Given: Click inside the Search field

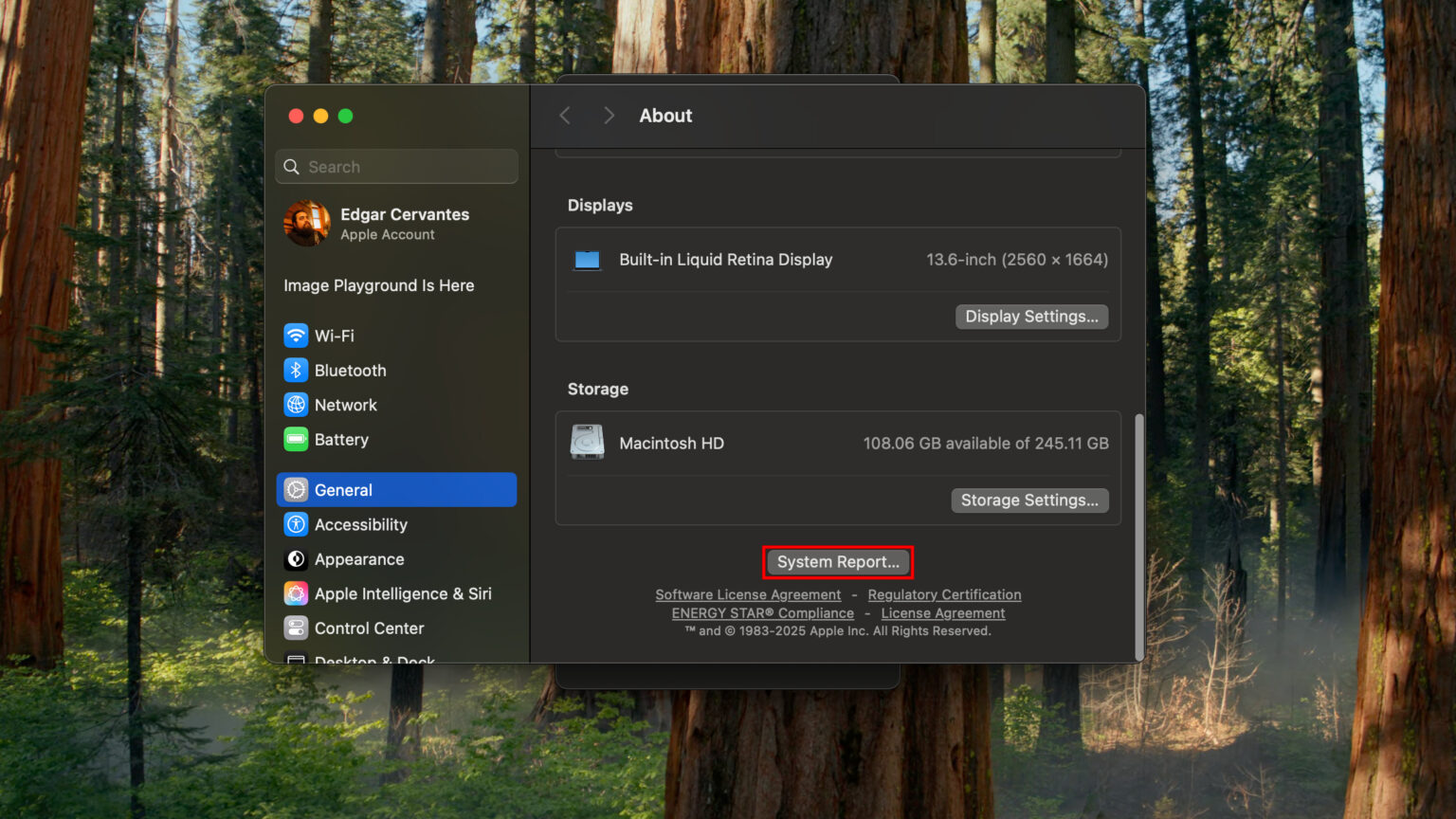Looking at the screenshot, I should [x=396, y=166].
